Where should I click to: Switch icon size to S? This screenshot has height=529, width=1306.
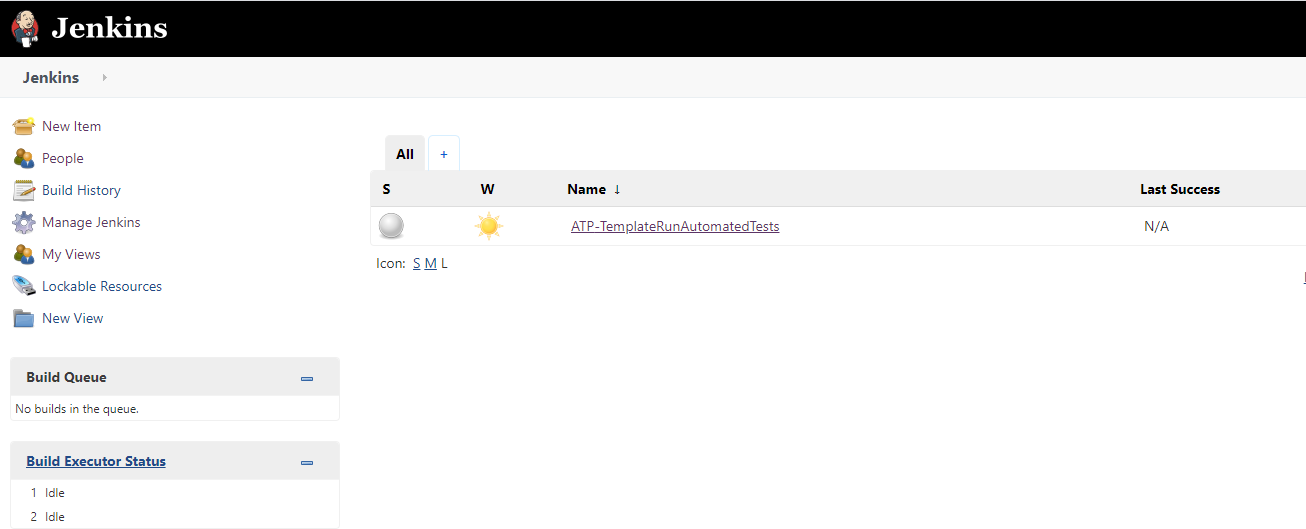pos(416,263)
